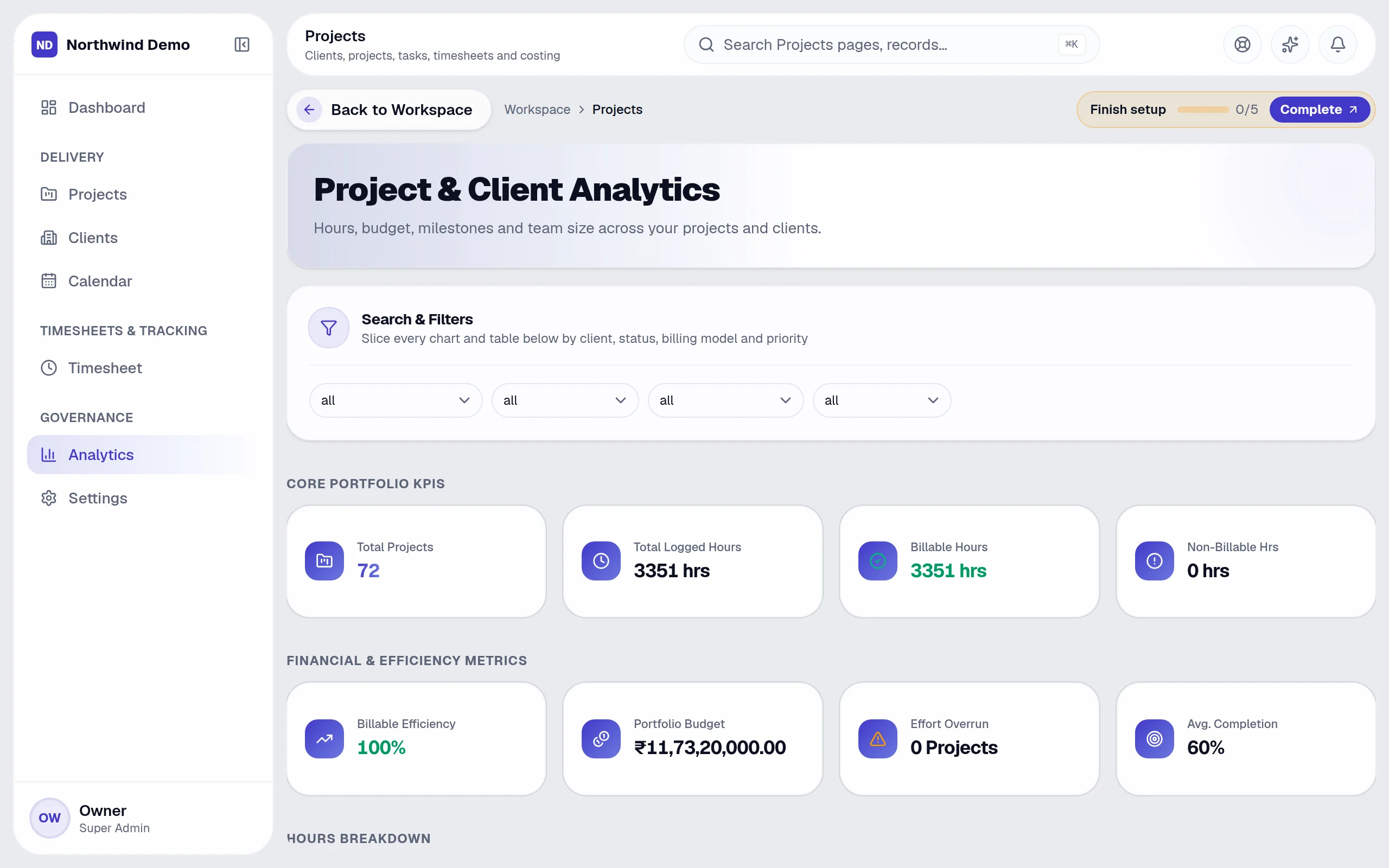Open the second 'all' filter dropdown
1389x868 pixels.
pos(565,400)
